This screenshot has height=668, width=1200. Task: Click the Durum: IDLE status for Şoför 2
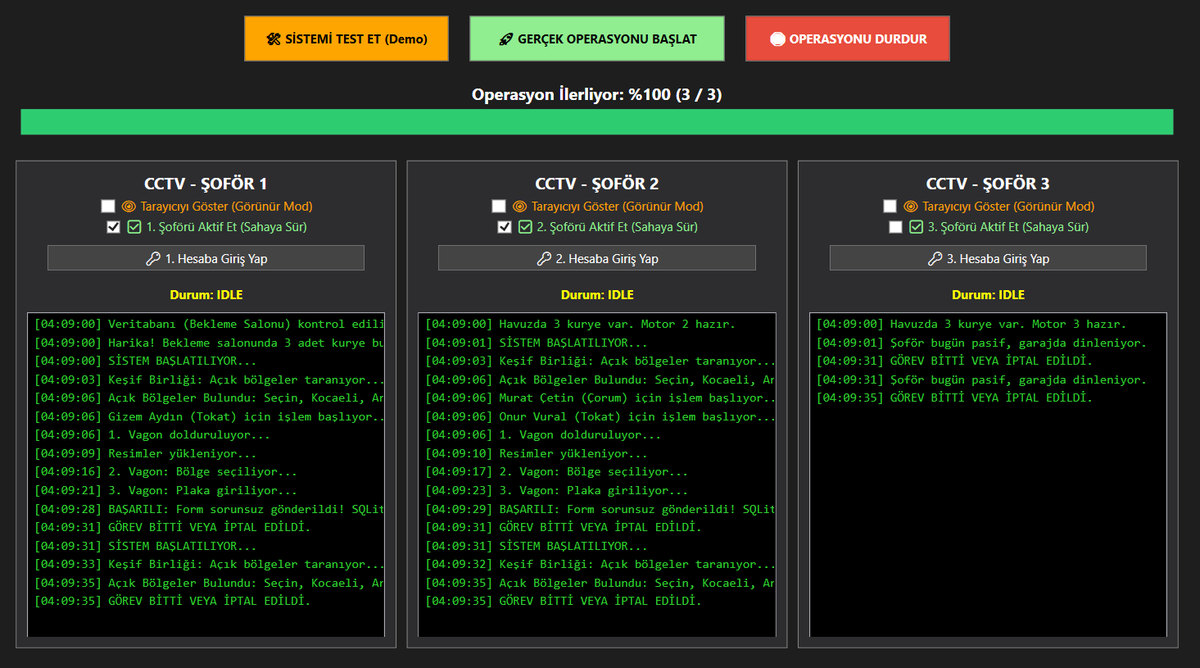(597, 295)
